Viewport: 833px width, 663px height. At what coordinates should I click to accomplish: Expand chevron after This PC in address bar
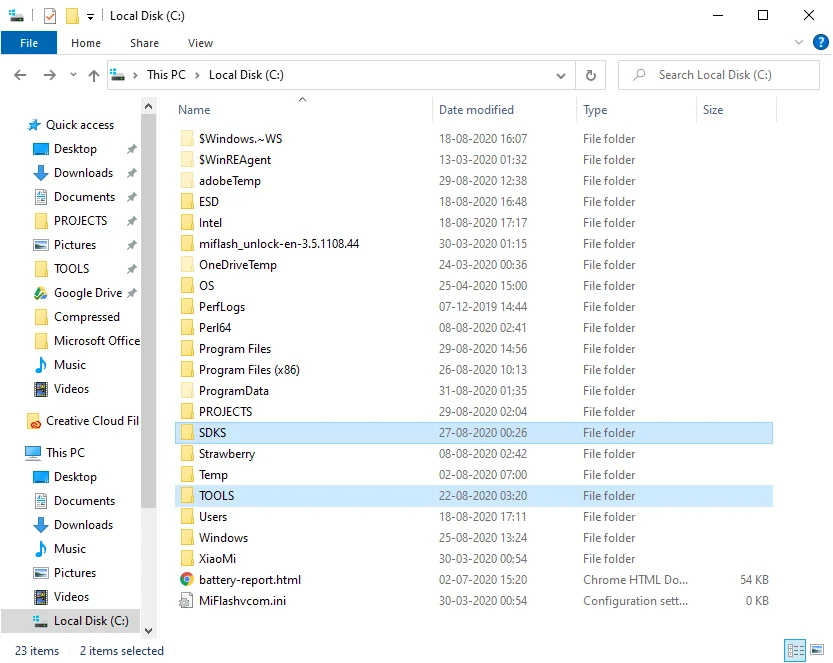point(197,75)
